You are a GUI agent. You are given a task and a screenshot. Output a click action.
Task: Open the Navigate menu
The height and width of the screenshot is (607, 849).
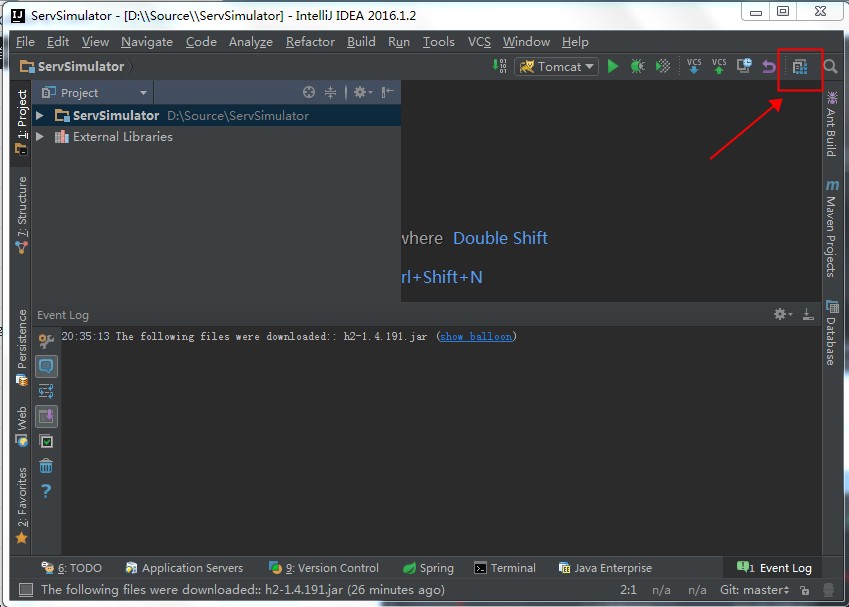tap(147, 42)
